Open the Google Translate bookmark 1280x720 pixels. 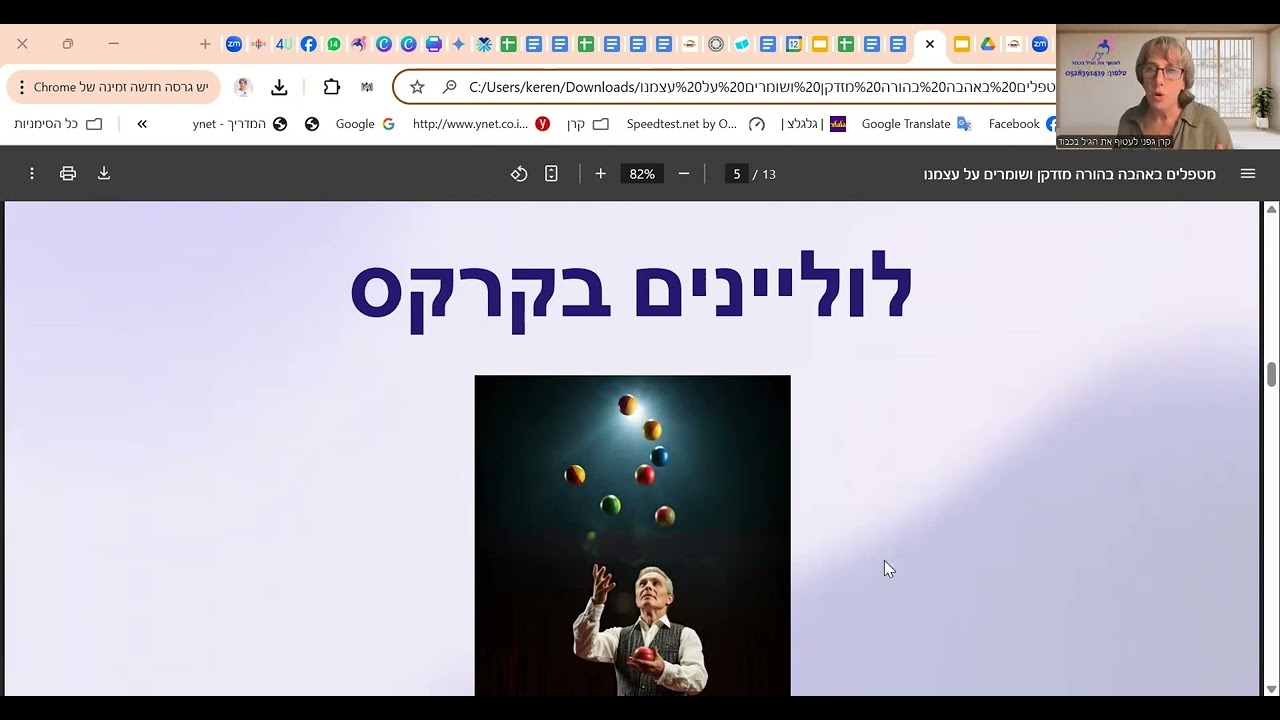point(916,124)
